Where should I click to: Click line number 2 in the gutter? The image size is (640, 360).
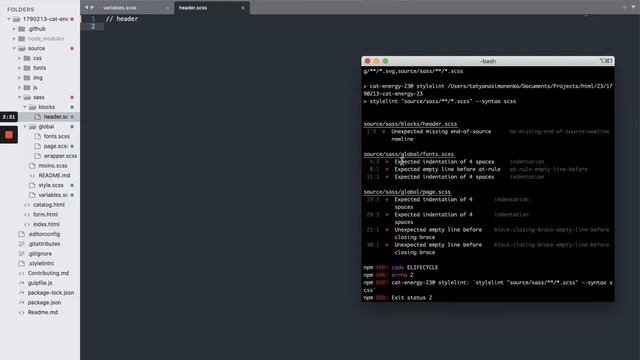[x=93, y=27]
